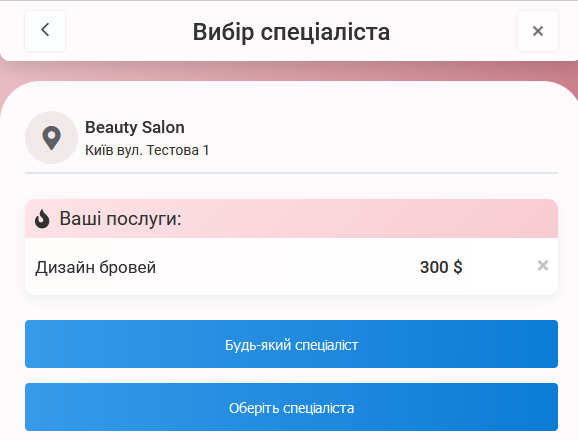Click the 300 $ price
This screenshot has width=578, height=440.
pyautogui.click(x=441, y=267)
